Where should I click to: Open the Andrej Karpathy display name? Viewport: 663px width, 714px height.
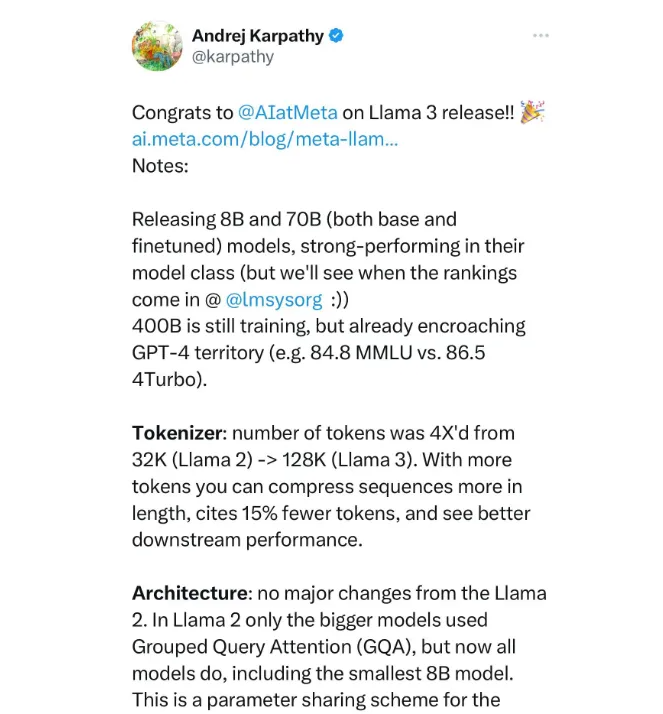pyautogui.click(x=258, y=36)
